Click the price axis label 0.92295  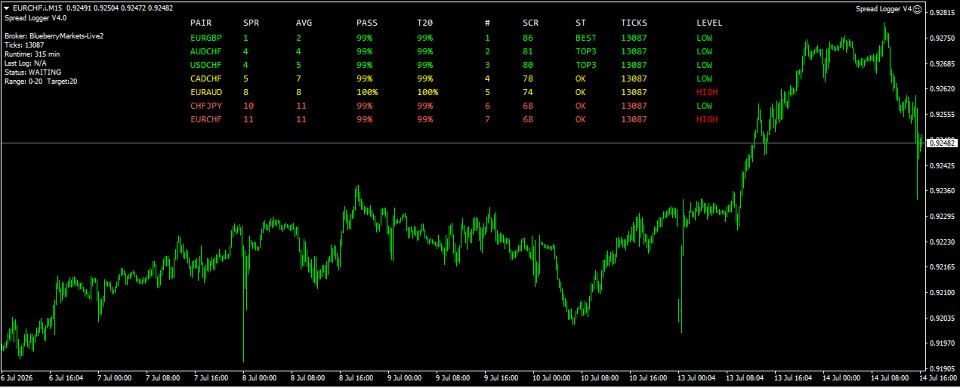943,216
